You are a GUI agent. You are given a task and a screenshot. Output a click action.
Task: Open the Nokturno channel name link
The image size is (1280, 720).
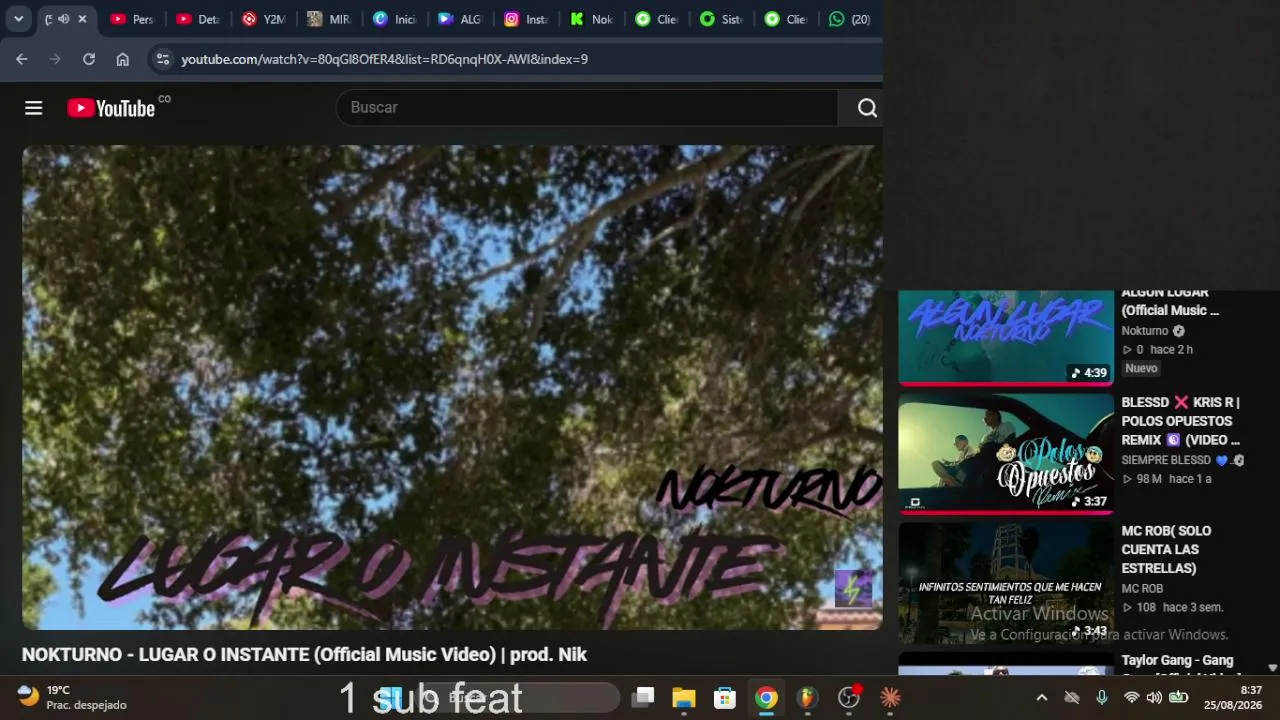[x=1145, y=331]
